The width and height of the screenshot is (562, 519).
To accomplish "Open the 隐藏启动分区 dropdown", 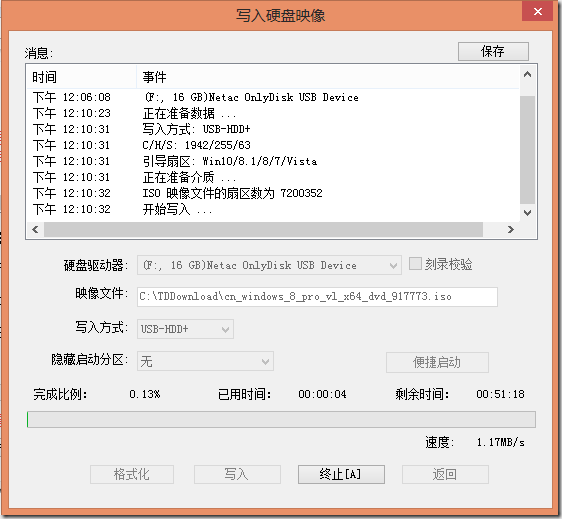I will [x=205, y=361].
